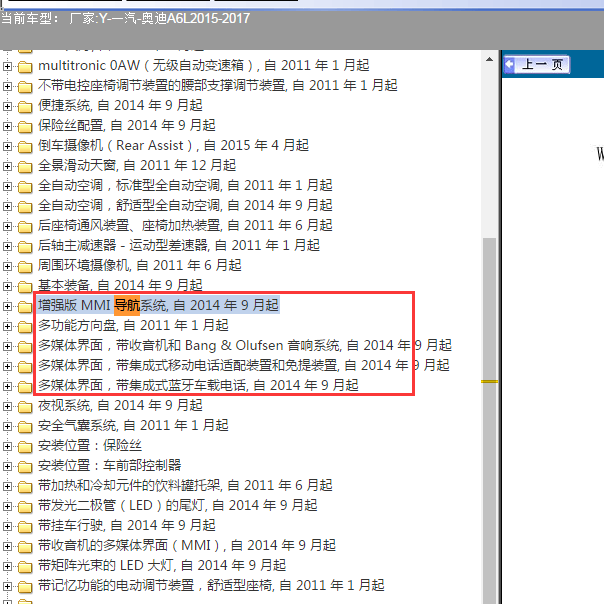Click folder icon of 饮料罐托架 row

pos(25,487)
